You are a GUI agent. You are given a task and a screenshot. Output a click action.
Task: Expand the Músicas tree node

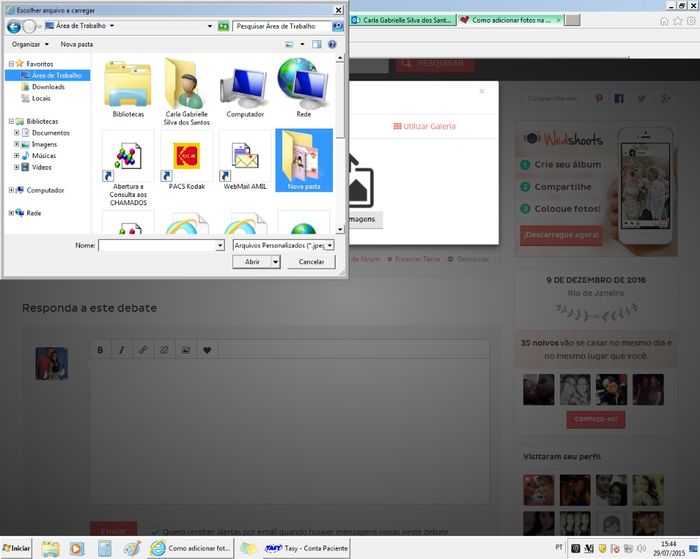pos(17,155)
